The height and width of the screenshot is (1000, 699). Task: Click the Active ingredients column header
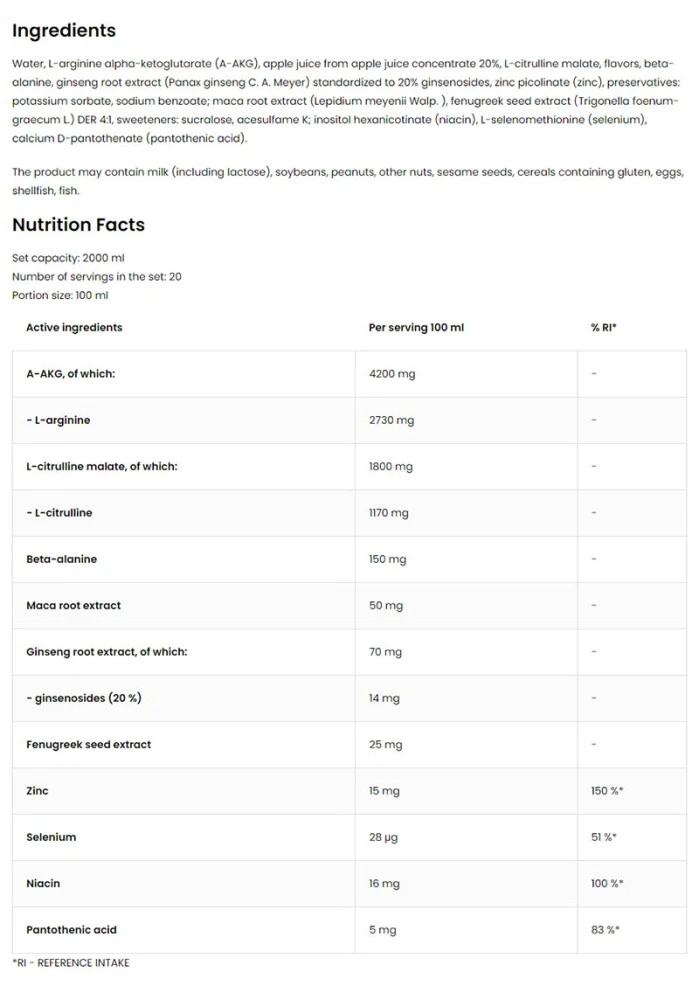coord(74,327)
